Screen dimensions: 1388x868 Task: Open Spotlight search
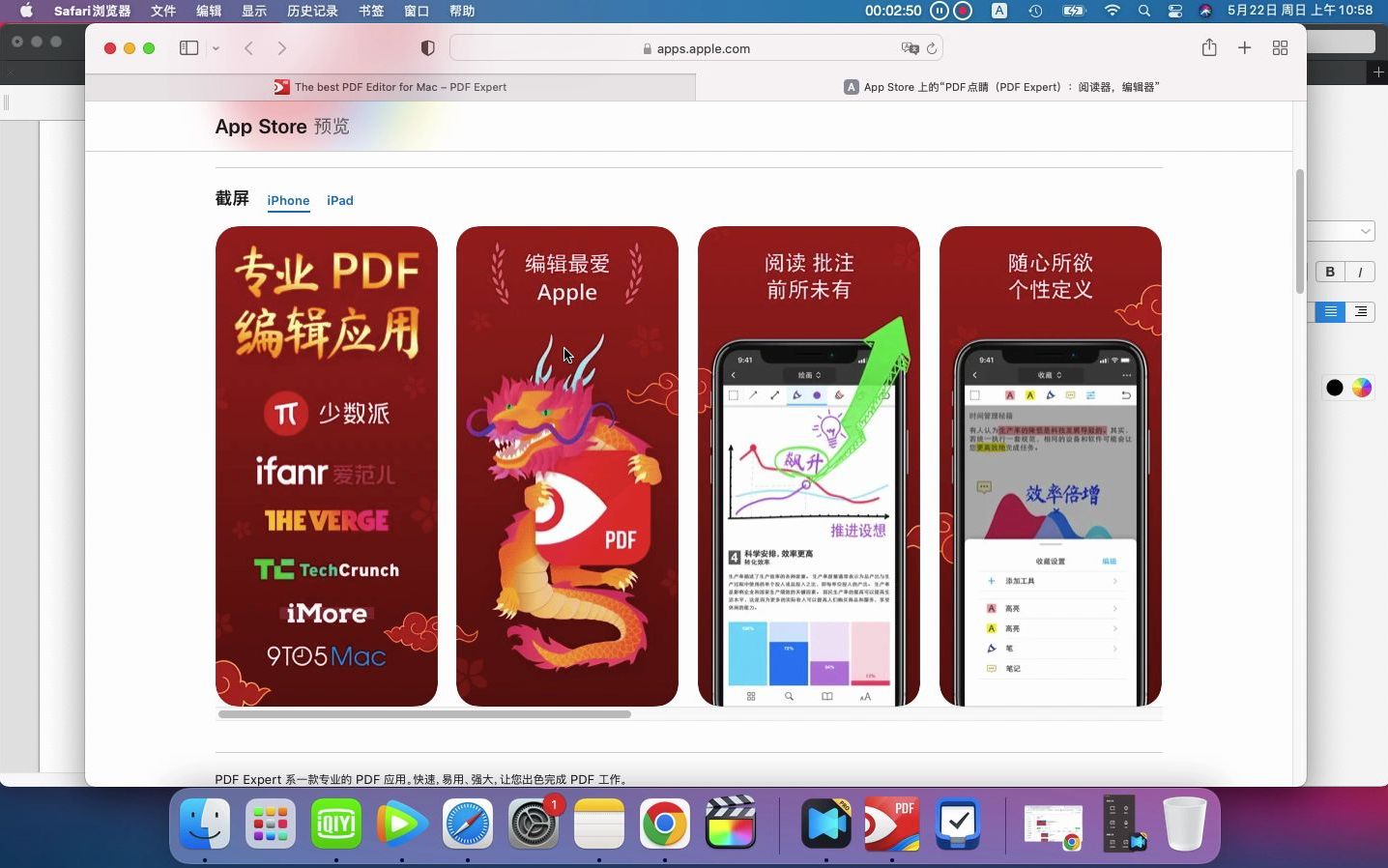pyautogui.click(x=1144, y=11)
